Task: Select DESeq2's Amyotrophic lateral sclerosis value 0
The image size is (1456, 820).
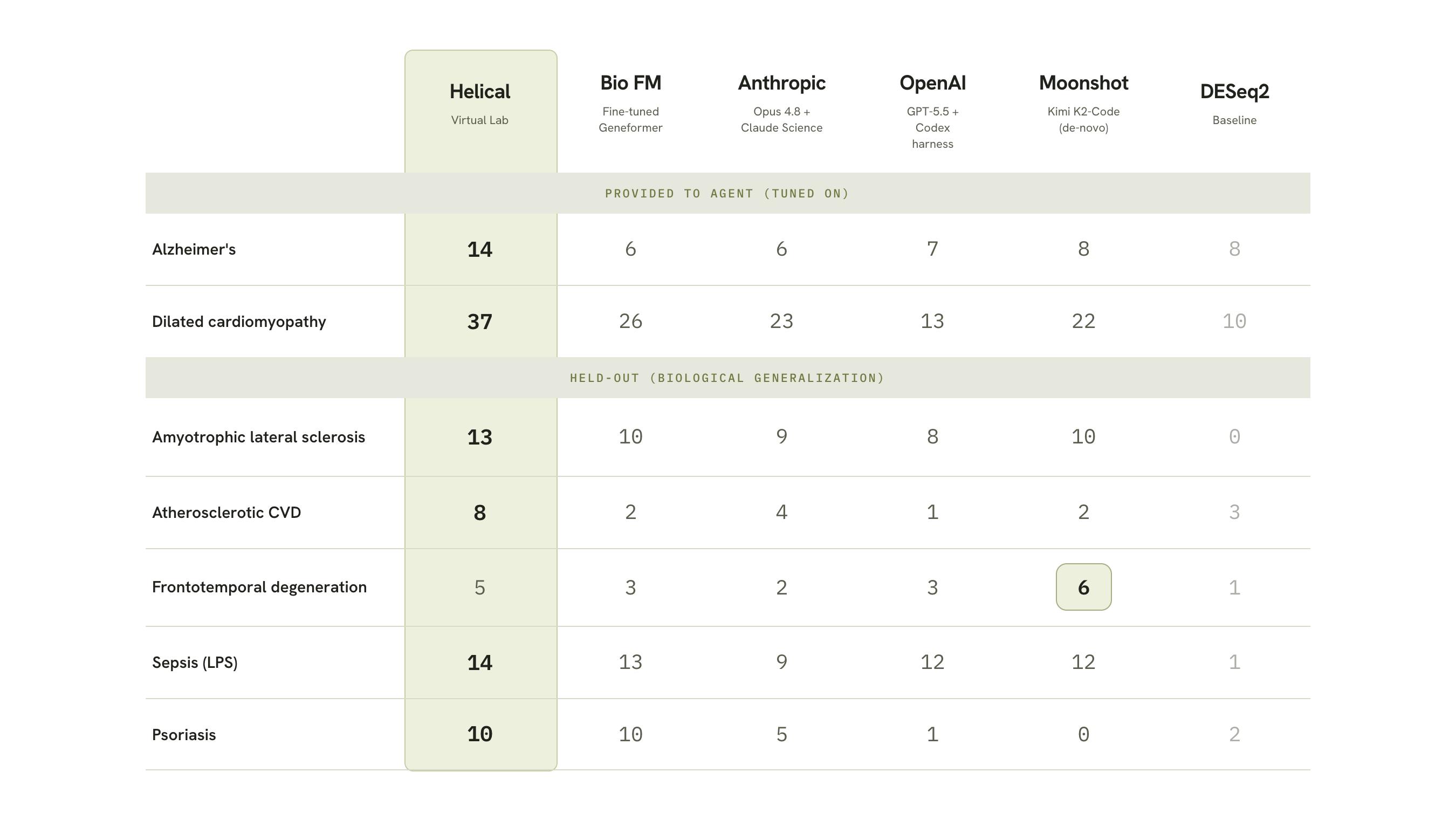Action: pos(1234,436)
